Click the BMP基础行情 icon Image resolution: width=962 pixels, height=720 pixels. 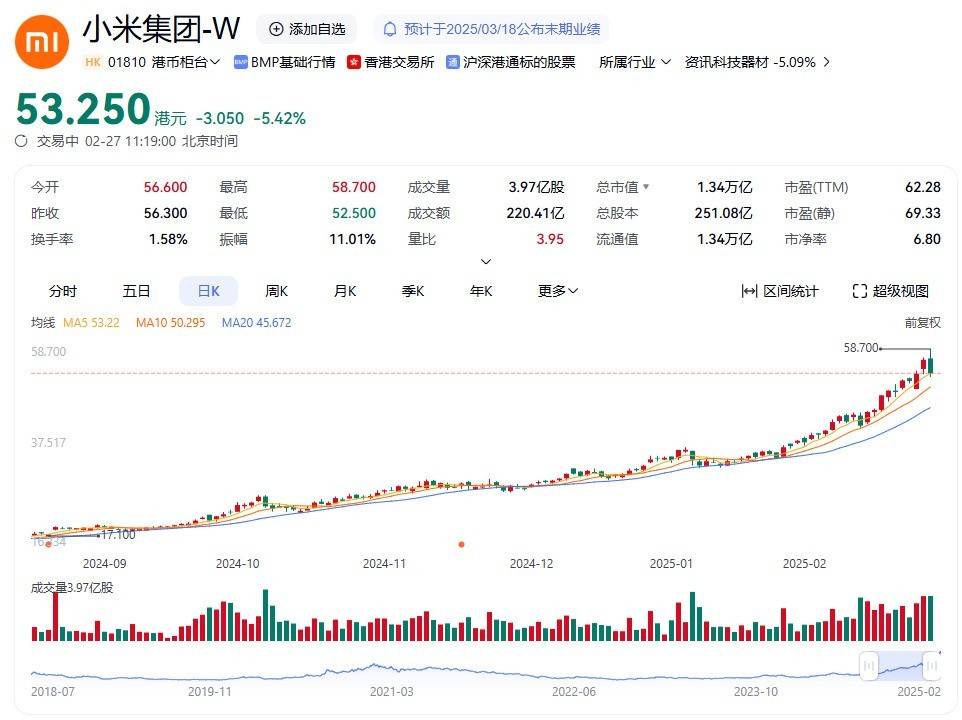[x=240, y=62]
